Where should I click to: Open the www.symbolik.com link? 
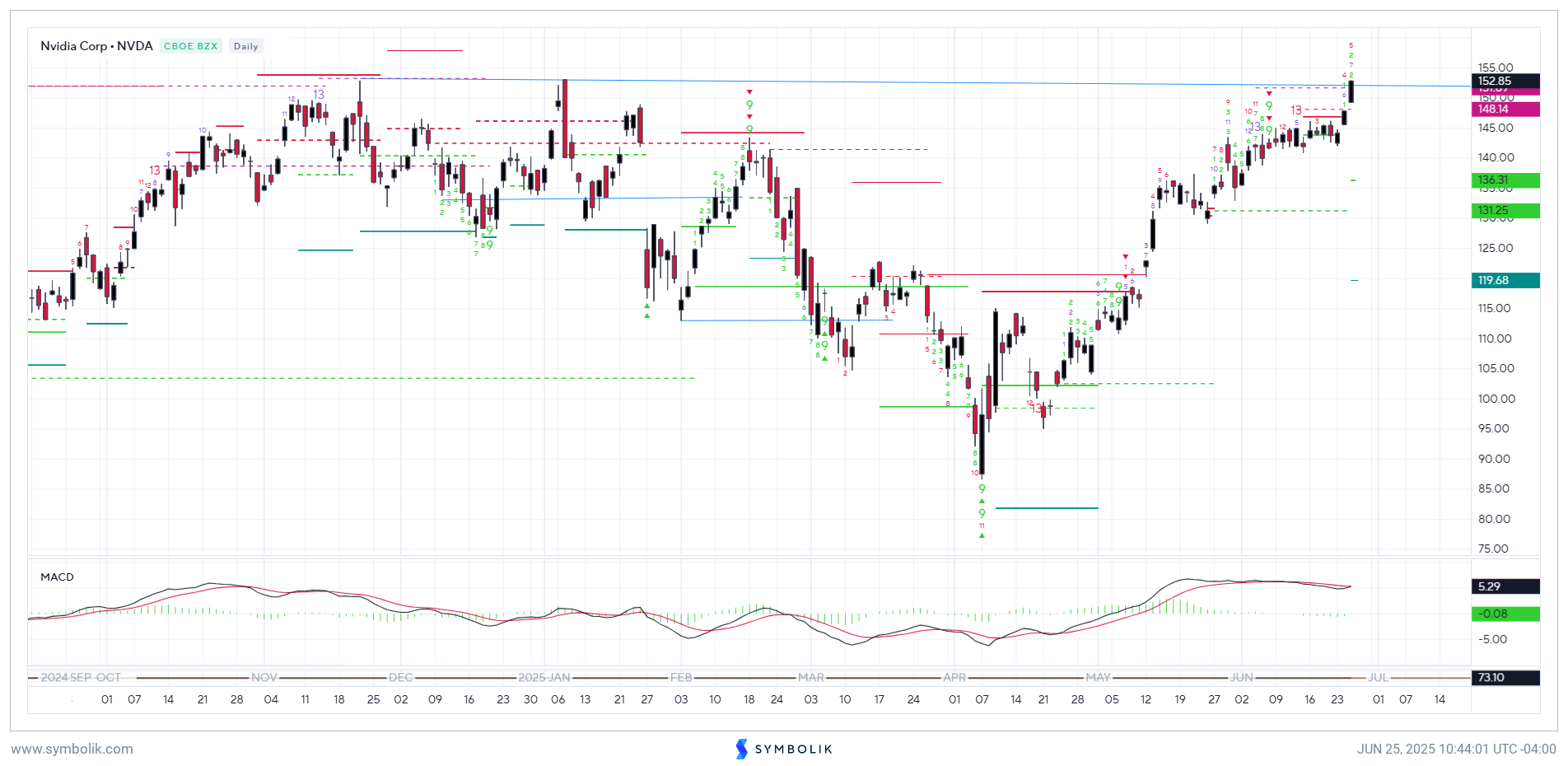coord(72,749)
